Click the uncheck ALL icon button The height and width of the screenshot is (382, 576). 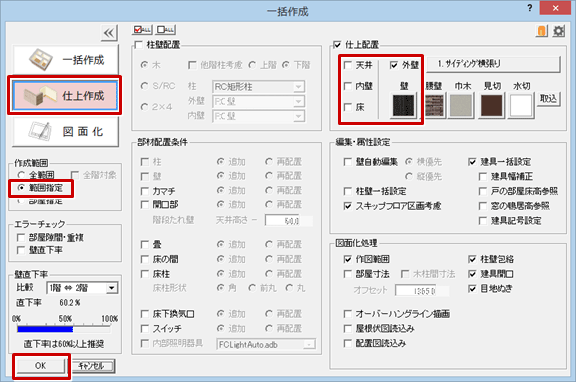166,30
